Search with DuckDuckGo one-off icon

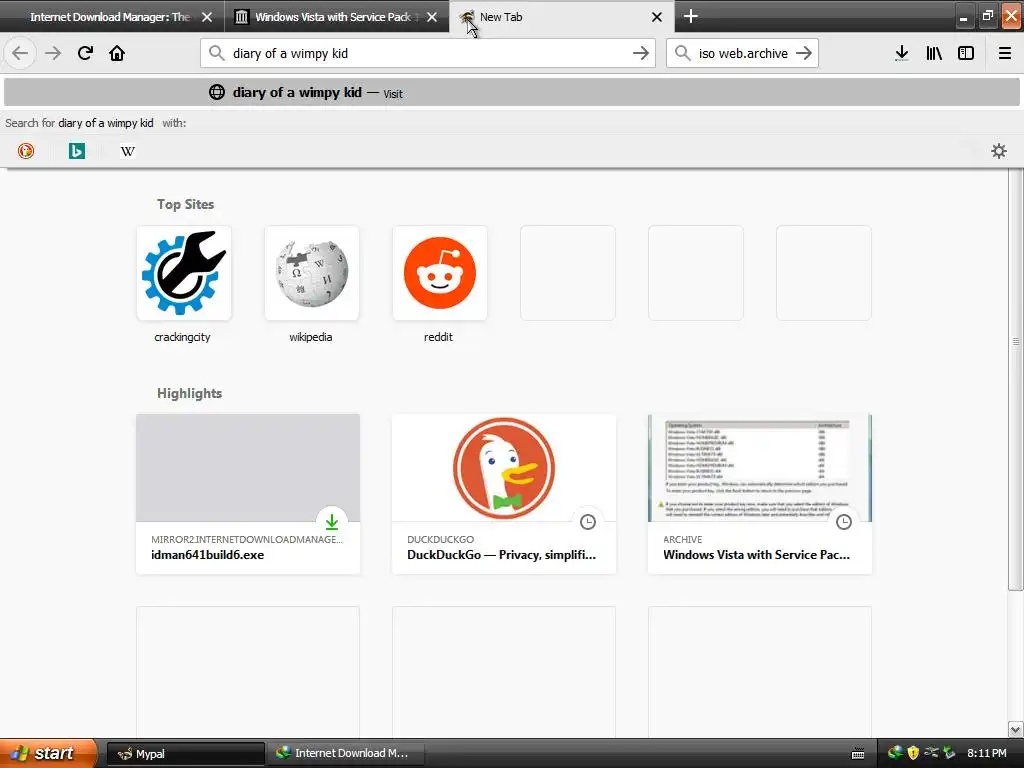pyautogui.click(x=25, y=151)
